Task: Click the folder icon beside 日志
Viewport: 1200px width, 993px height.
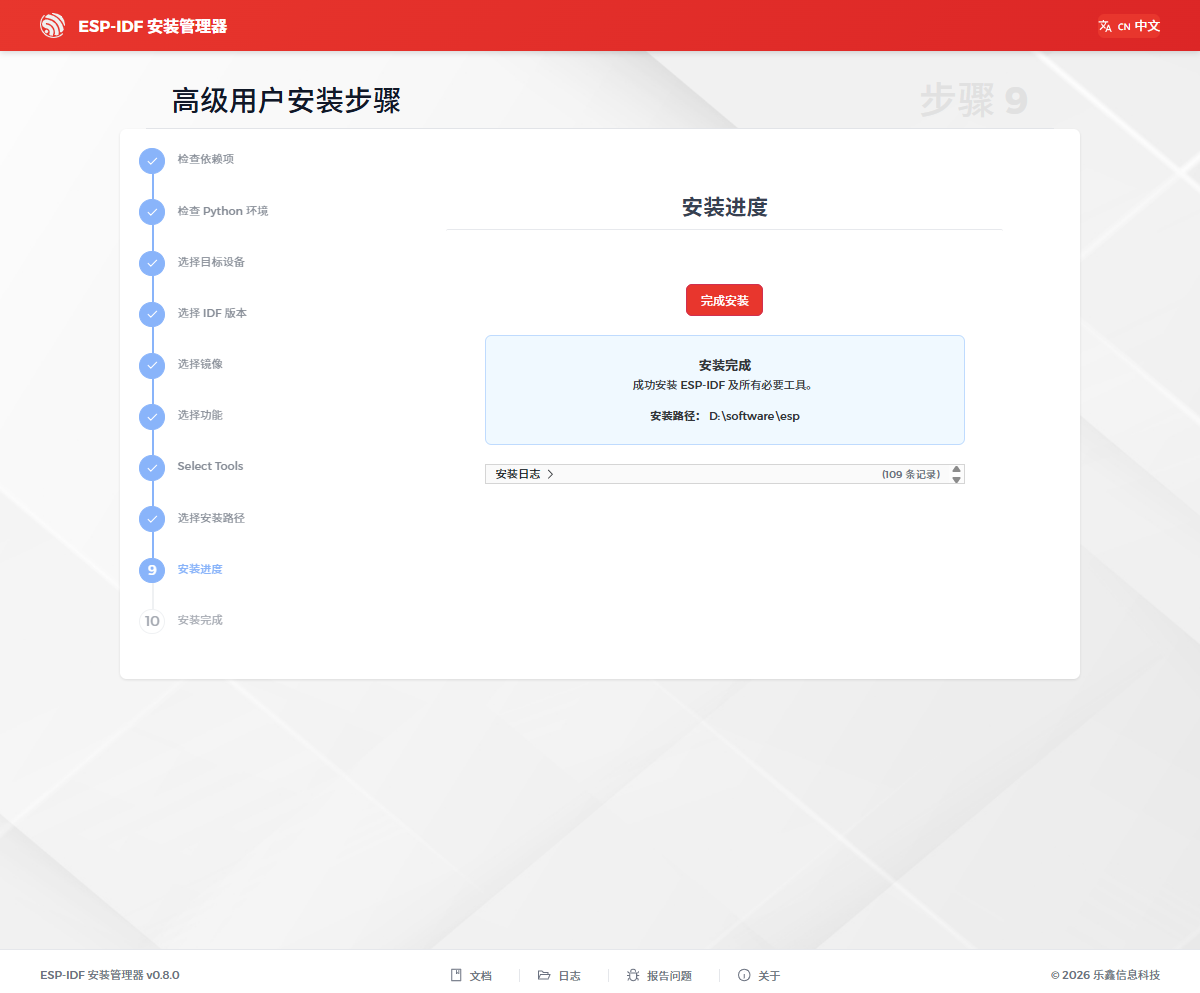Action: (x=544, y=975)
